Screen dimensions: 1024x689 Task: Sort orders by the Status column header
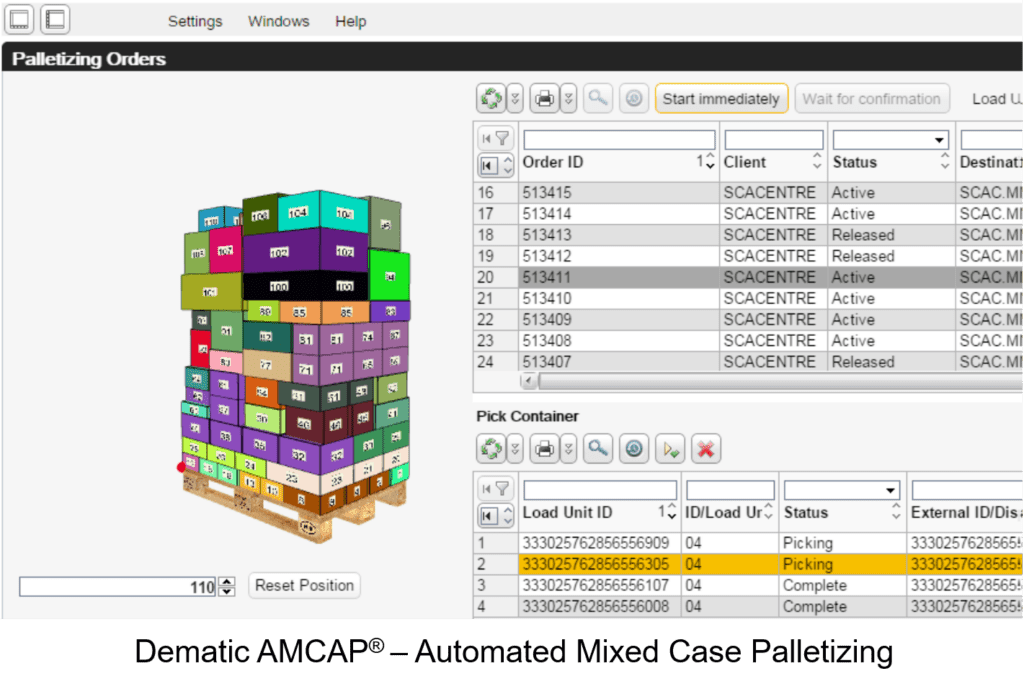(x=891, y=162)
